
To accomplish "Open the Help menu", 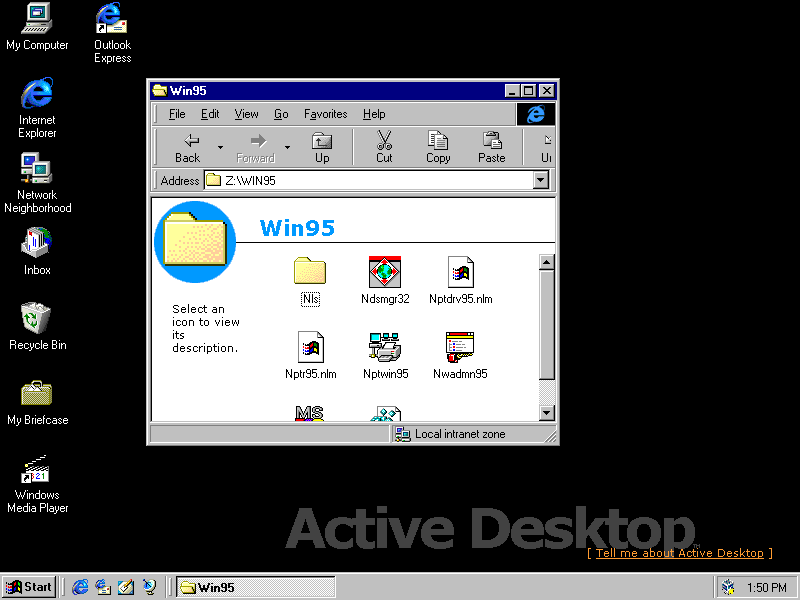I will pyautogui.click(x=374, y=114).
